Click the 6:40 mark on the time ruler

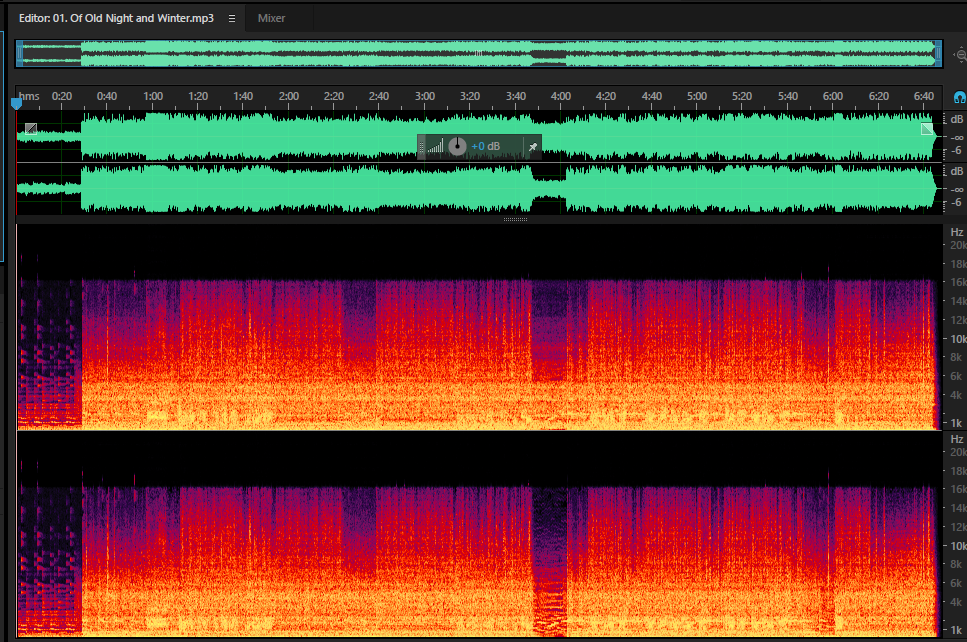(924, 96)
